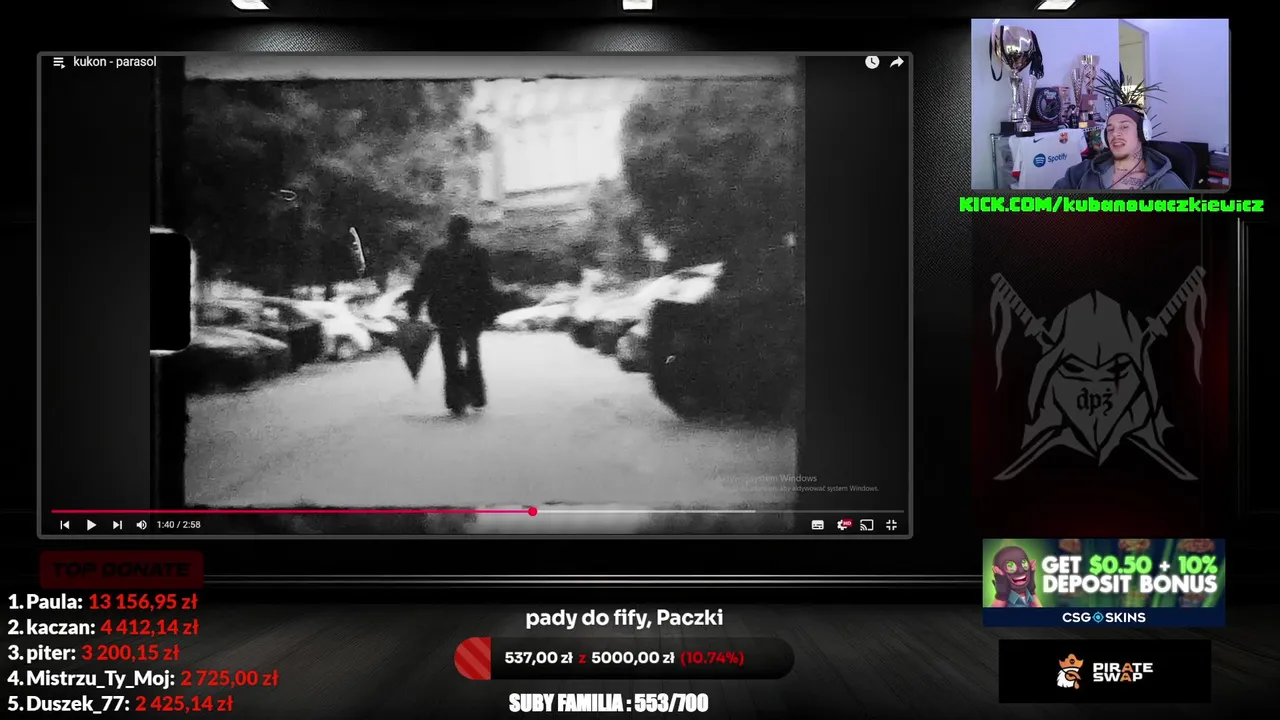
Task: Select top donor Mistrzu_Ty_Moj entry
Action: (x=143, y=679)
